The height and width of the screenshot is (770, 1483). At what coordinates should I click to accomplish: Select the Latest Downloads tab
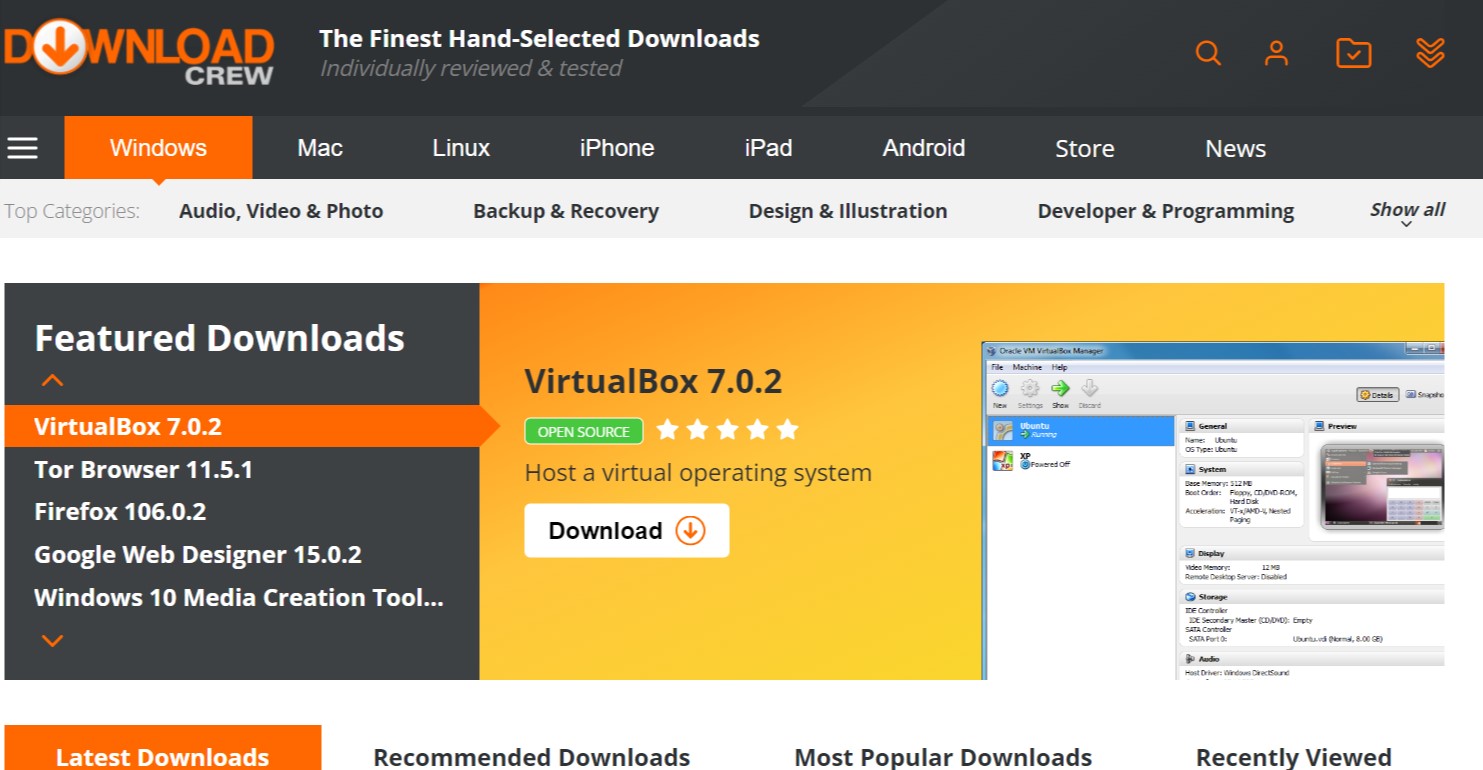click(x=163, y=748)
